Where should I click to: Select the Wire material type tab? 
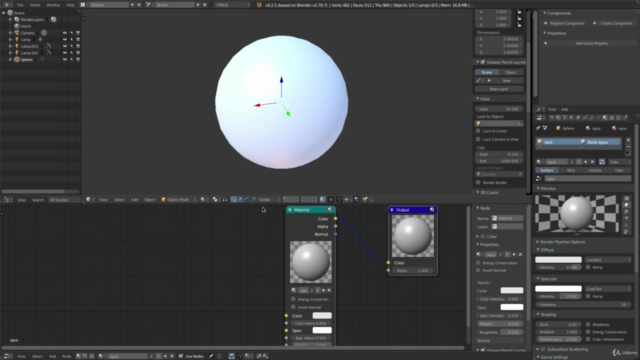[571, 170]
